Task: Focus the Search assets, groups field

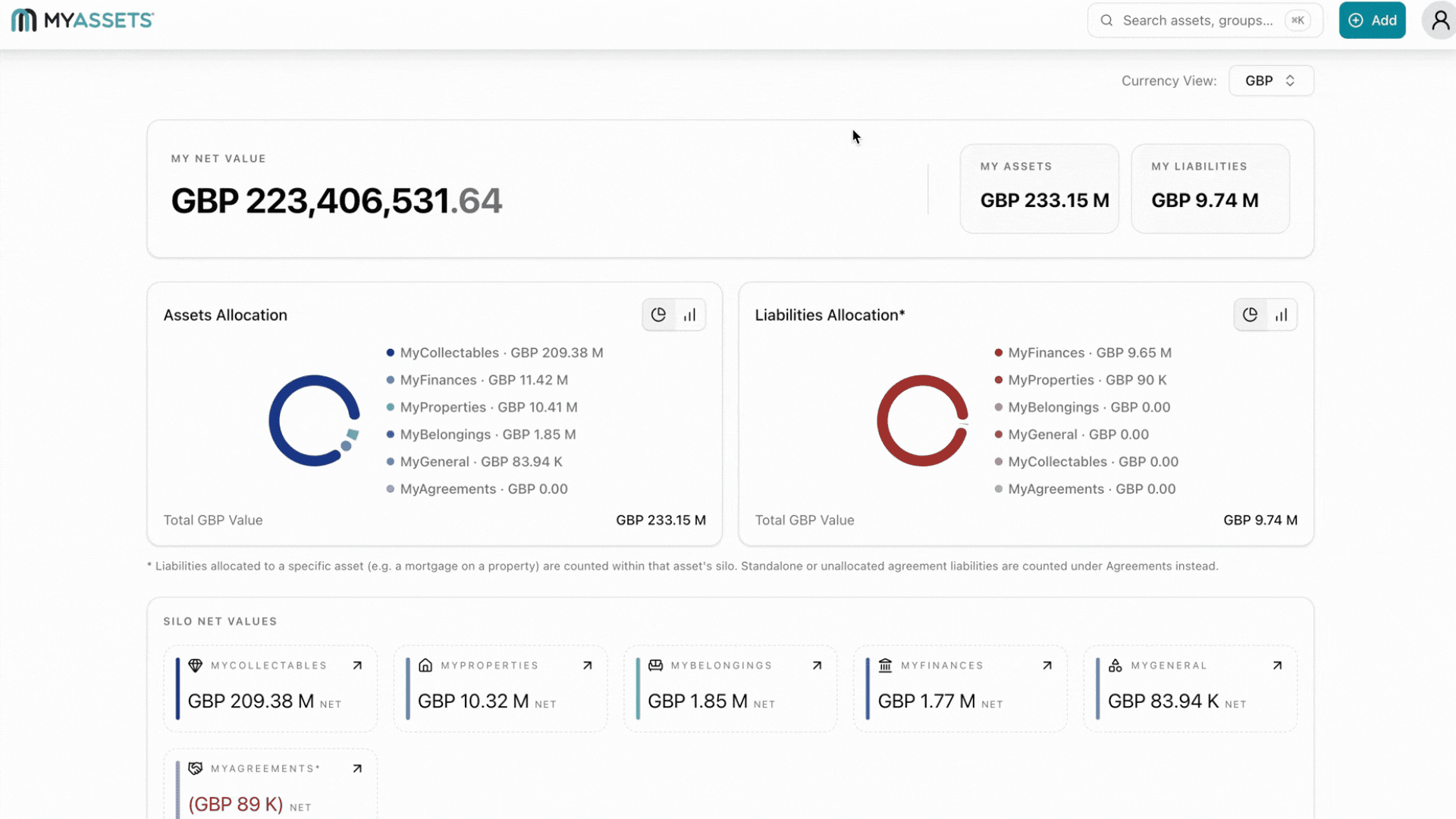Action: pyautogui.click(x=1205, y=20)
